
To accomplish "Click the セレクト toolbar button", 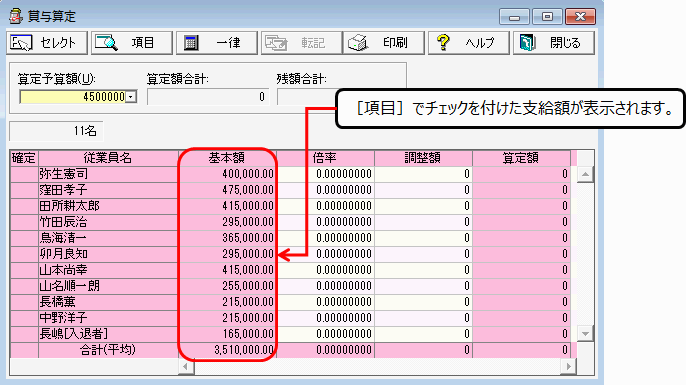I will [x=47, y=43].
